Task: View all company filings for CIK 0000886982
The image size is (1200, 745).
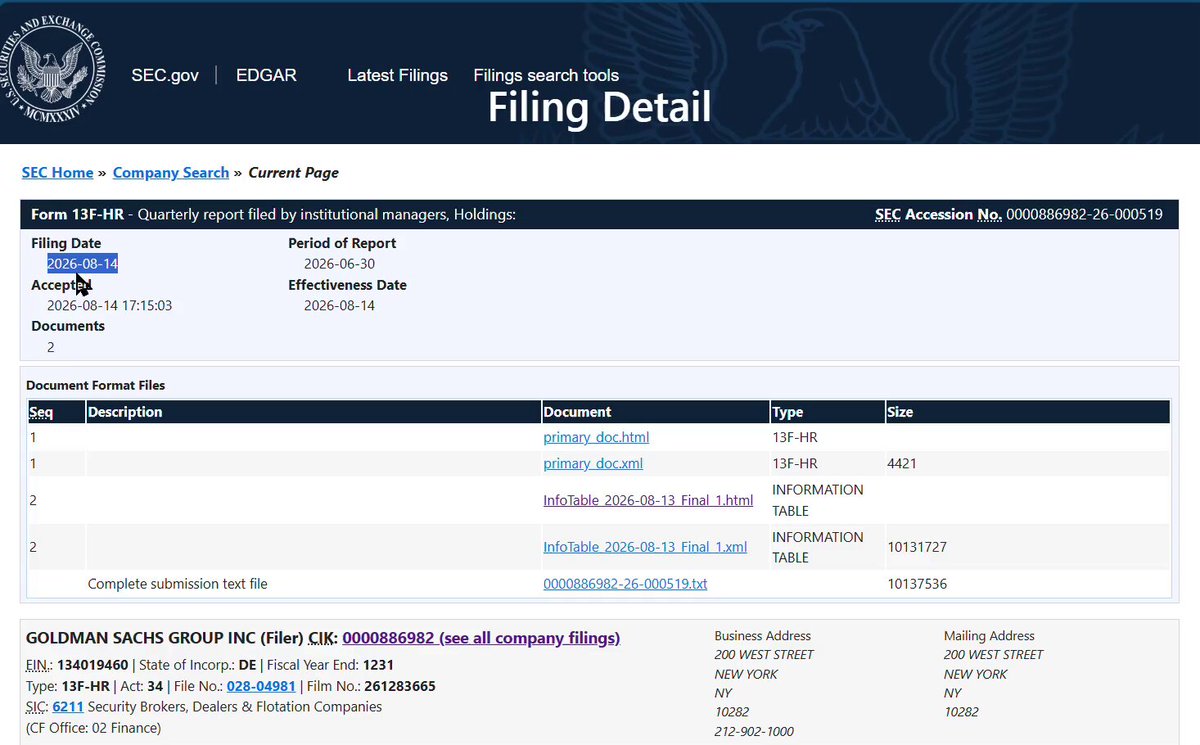Action: coord(481,638)
